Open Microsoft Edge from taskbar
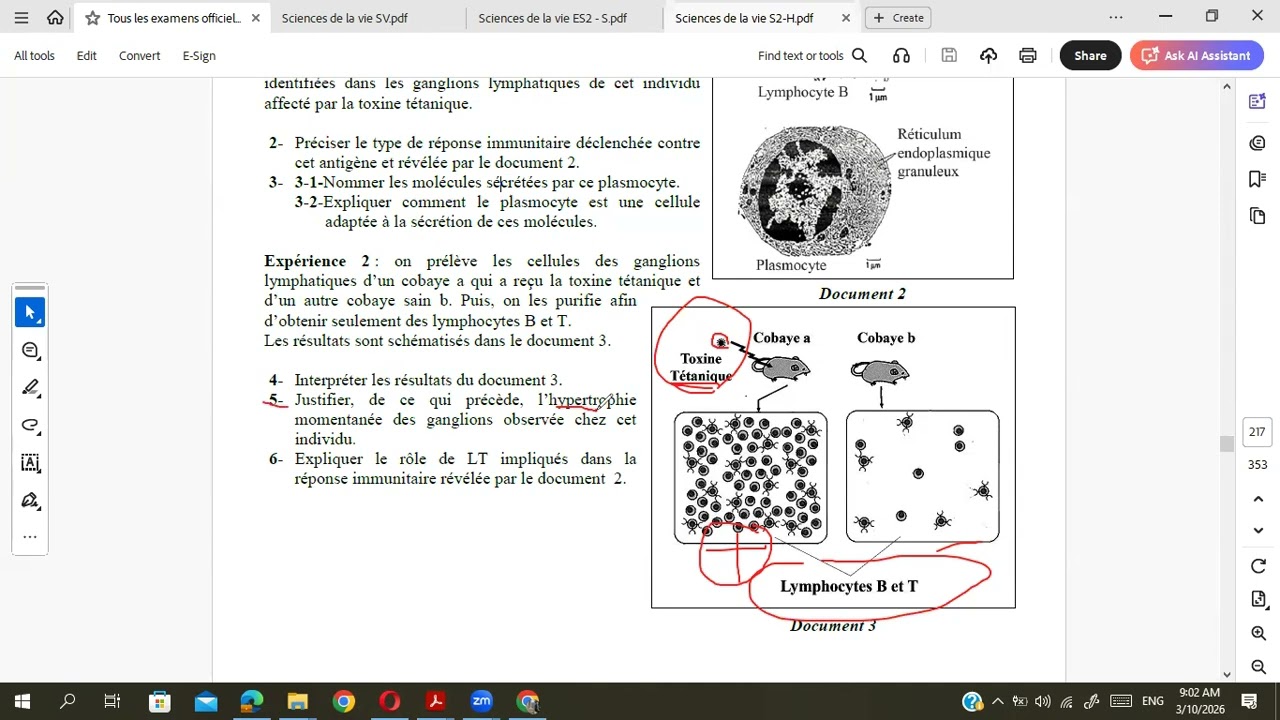Viewport: 1280px width, 720px height. point(252,701)
